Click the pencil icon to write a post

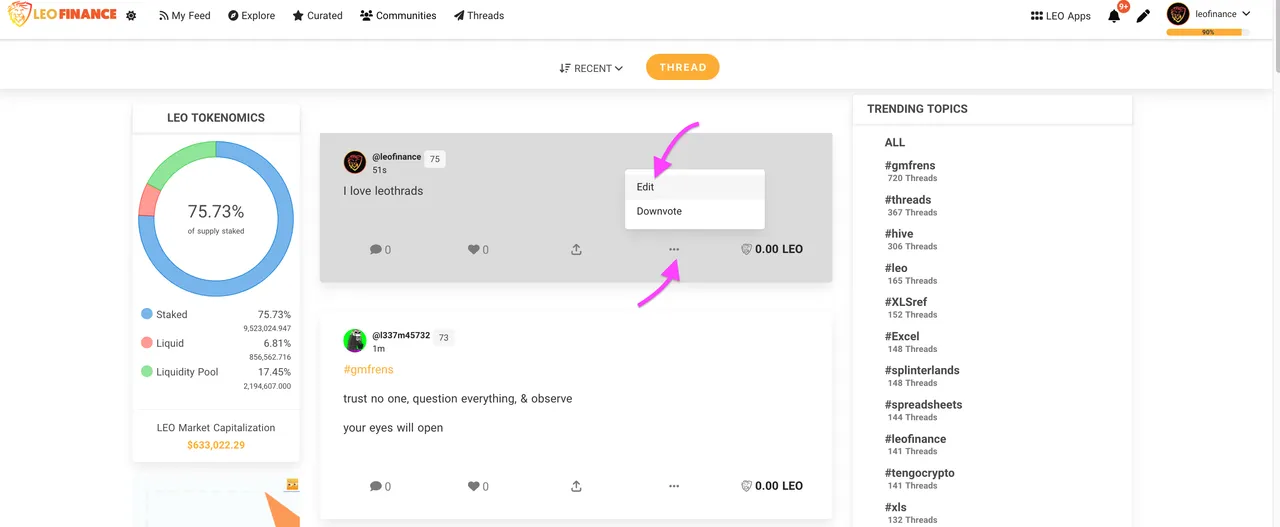(1144, 16)
